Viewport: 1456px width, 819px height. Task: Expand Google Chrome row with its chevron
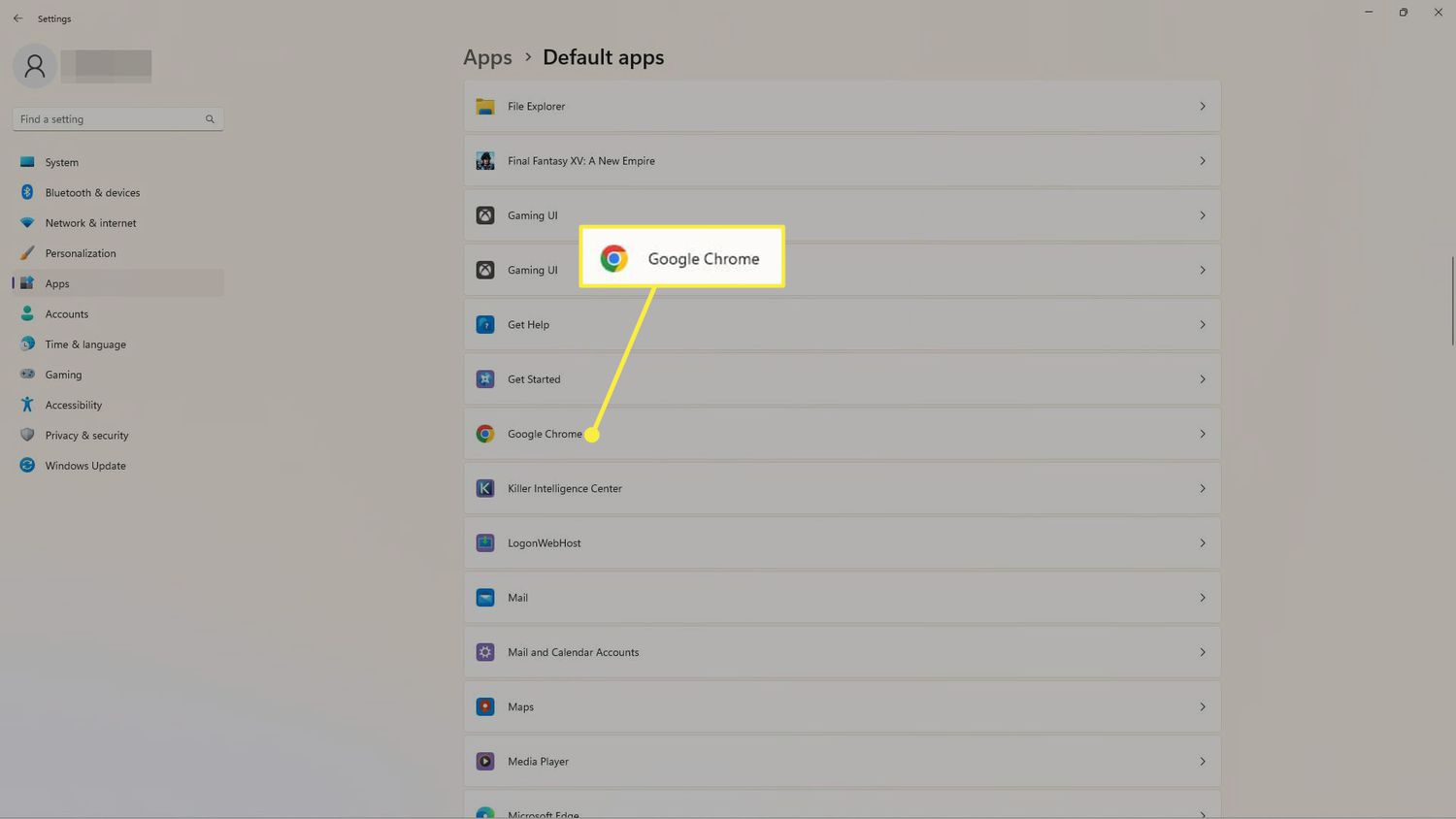[1202, 434]
